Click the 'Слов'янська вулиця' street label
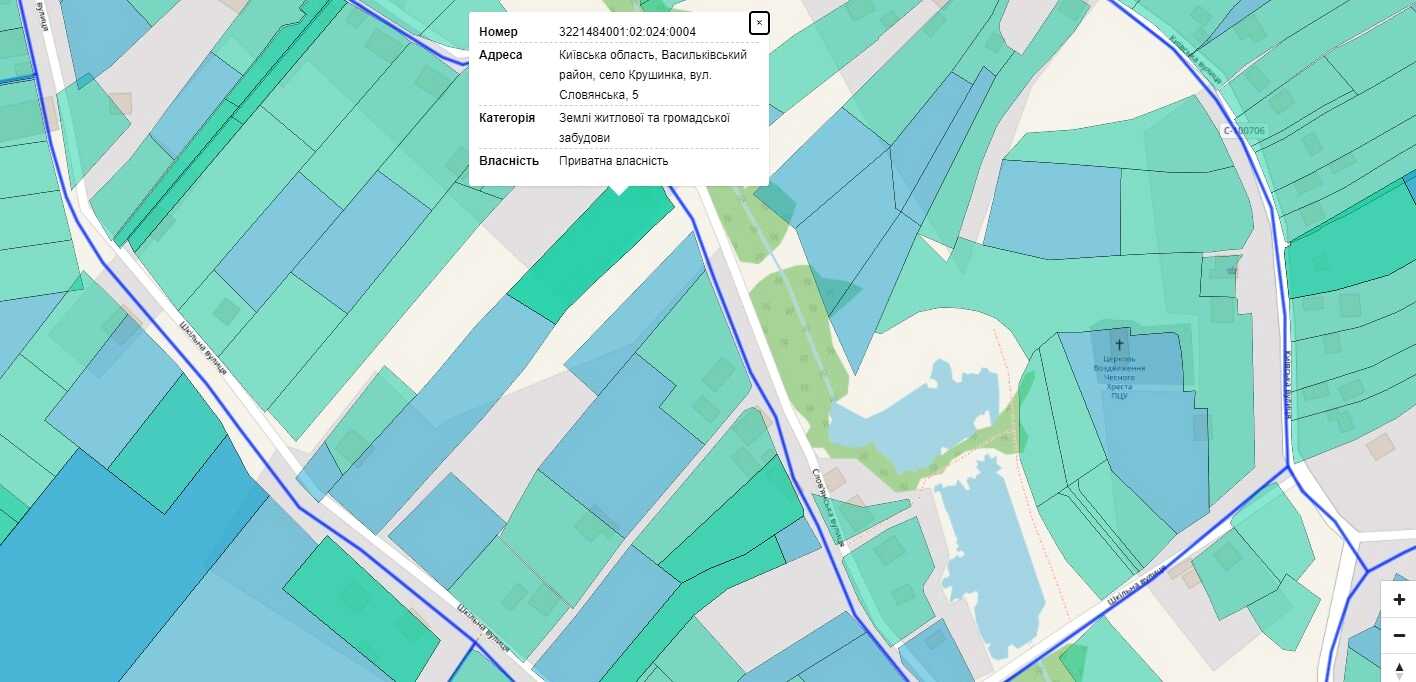This screenshot has width=1416, height=682. pyautogui.click(x=829, y=507)
